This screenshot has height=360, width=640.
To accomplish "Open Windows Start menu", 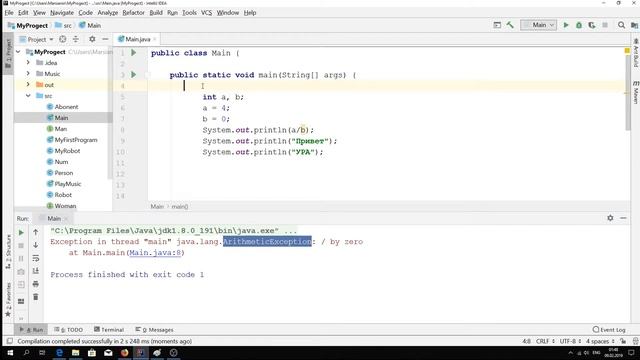I will pos(10,353).
